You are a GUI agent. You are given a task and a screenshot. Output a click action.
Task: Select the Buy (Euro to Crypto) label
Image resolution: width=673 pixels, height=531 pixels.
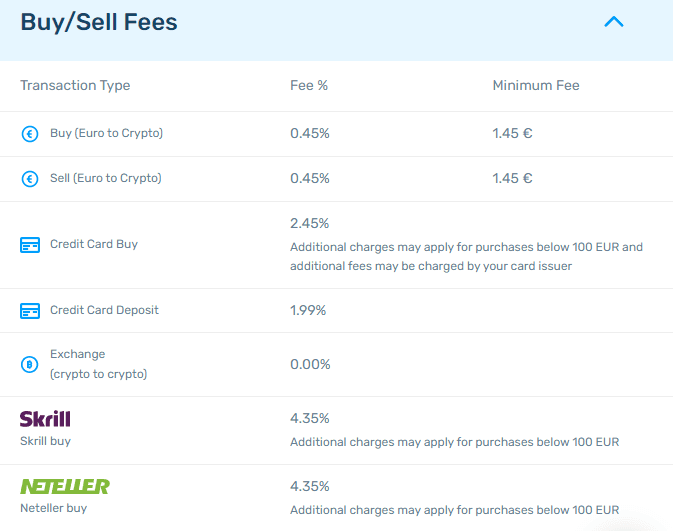(106, 133)
